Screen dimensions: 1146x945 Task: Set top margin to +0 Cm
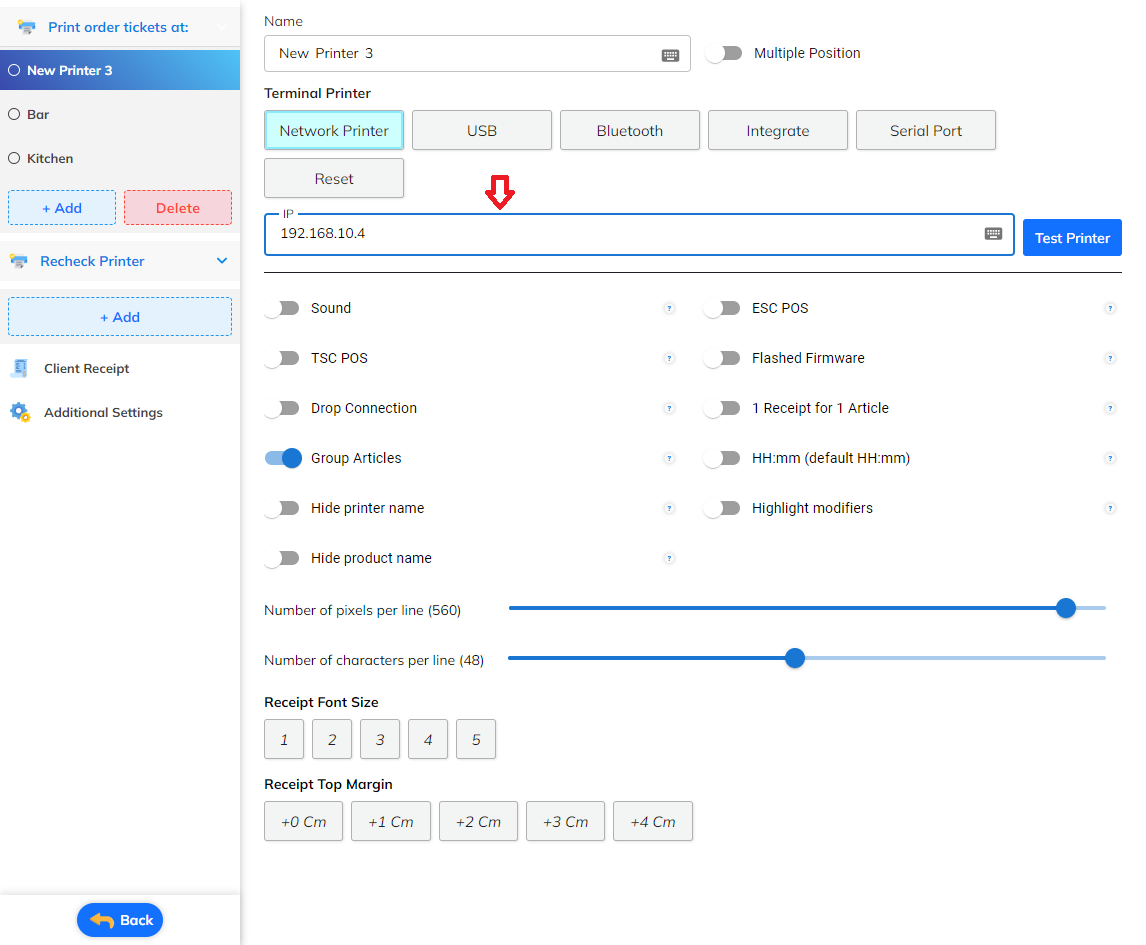tap(303, 821)
